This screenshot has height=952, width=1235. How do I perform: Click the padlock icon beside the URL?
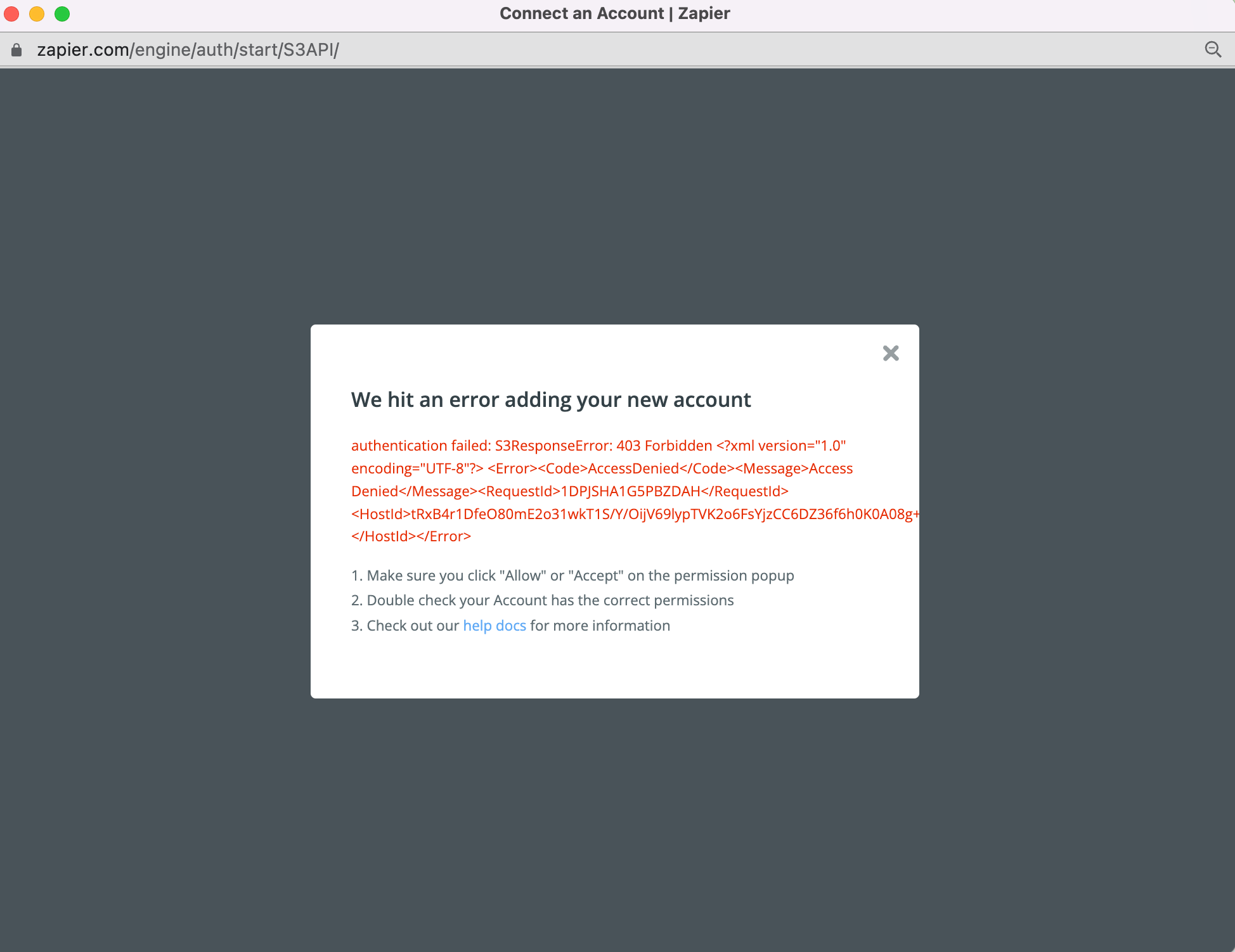pos(17,49)
